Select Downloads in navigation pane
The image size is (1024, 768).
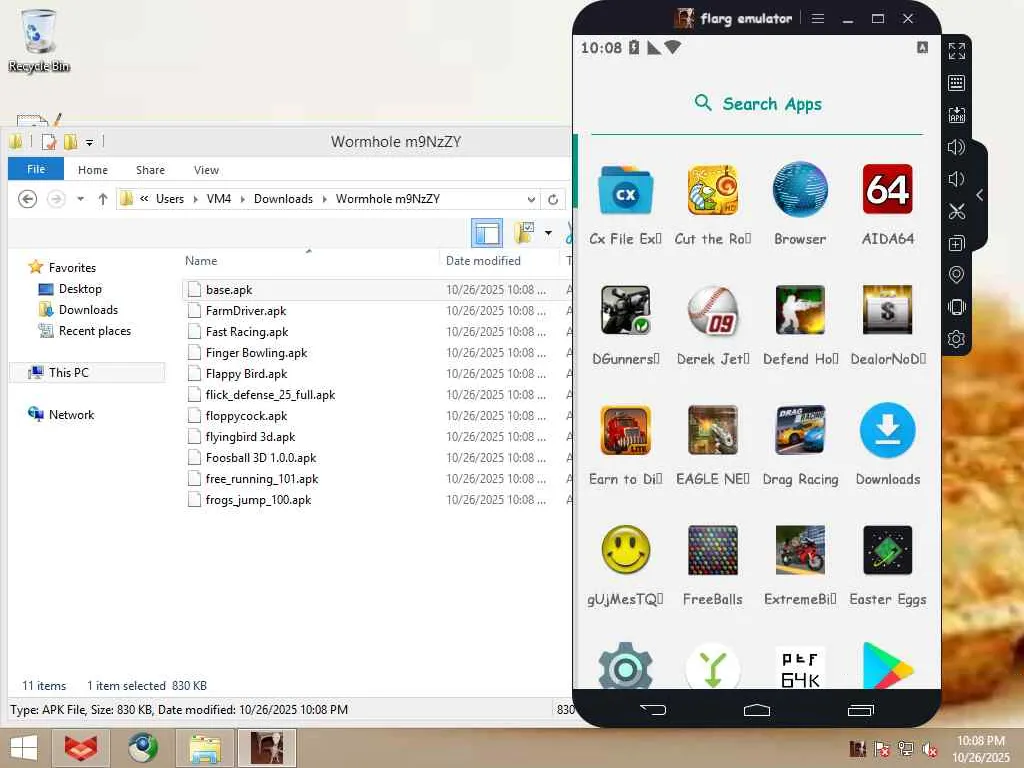79,310
